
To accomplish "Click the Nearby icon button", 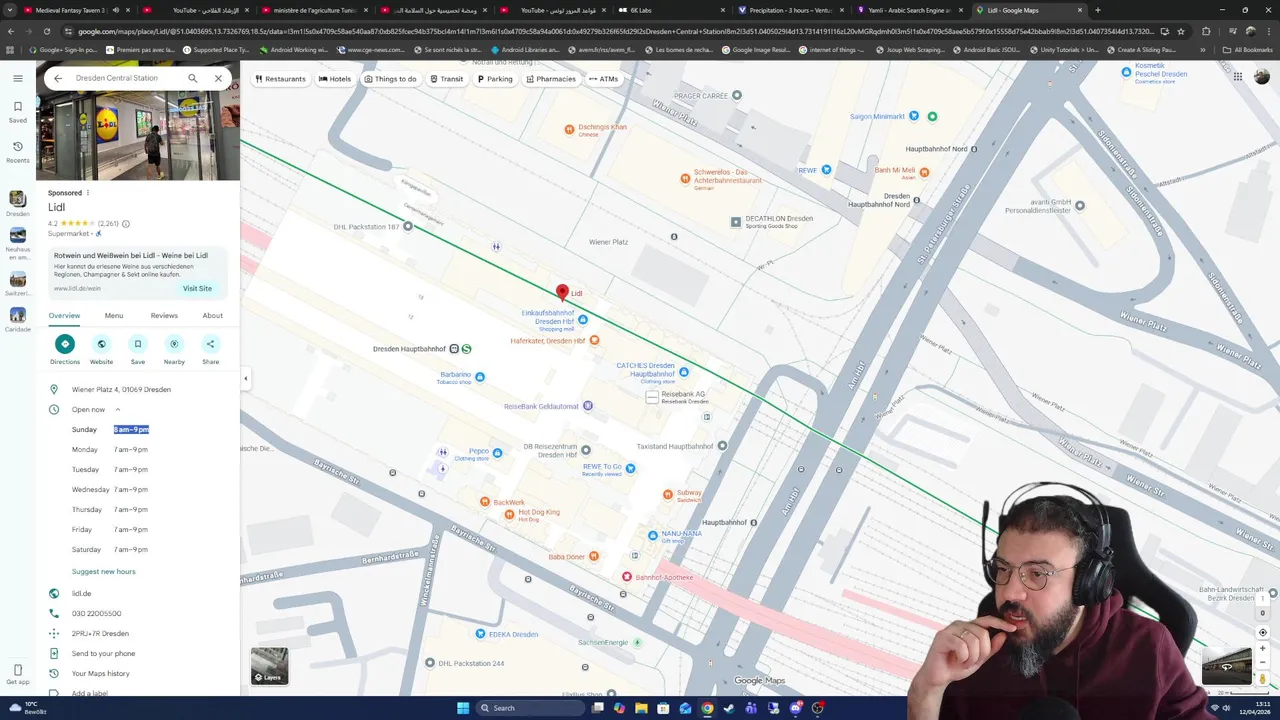I will (x=174, y=344).
